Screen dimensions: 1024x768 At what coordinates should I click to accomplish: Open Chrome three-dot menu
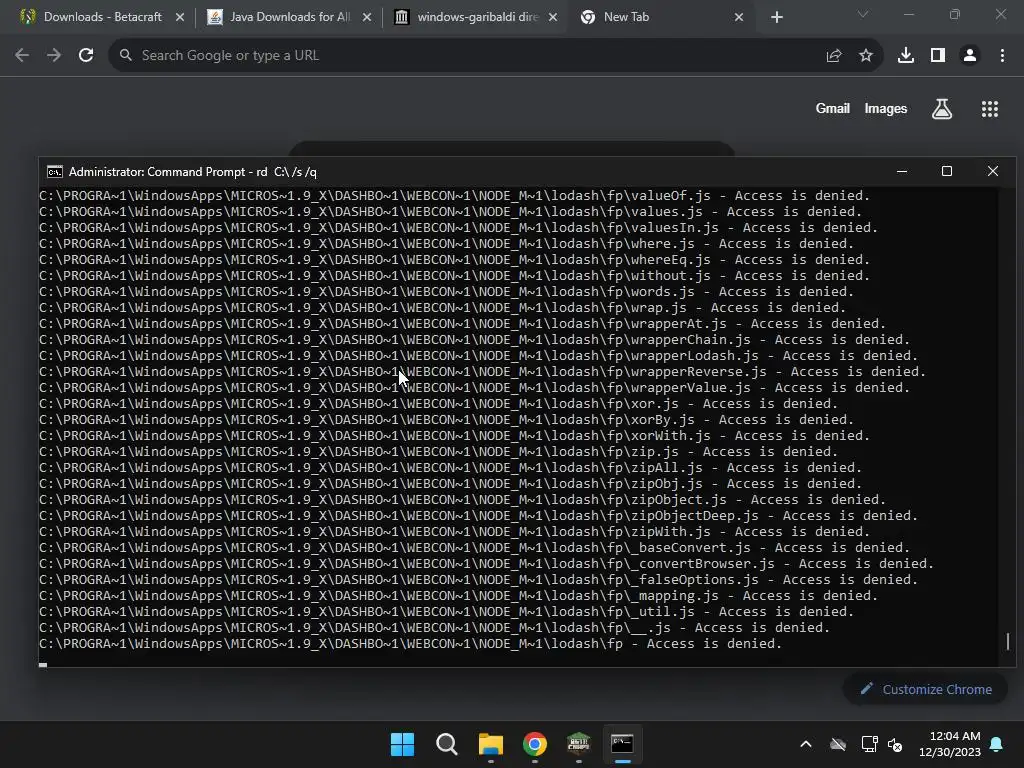[x=1002, y=56]
